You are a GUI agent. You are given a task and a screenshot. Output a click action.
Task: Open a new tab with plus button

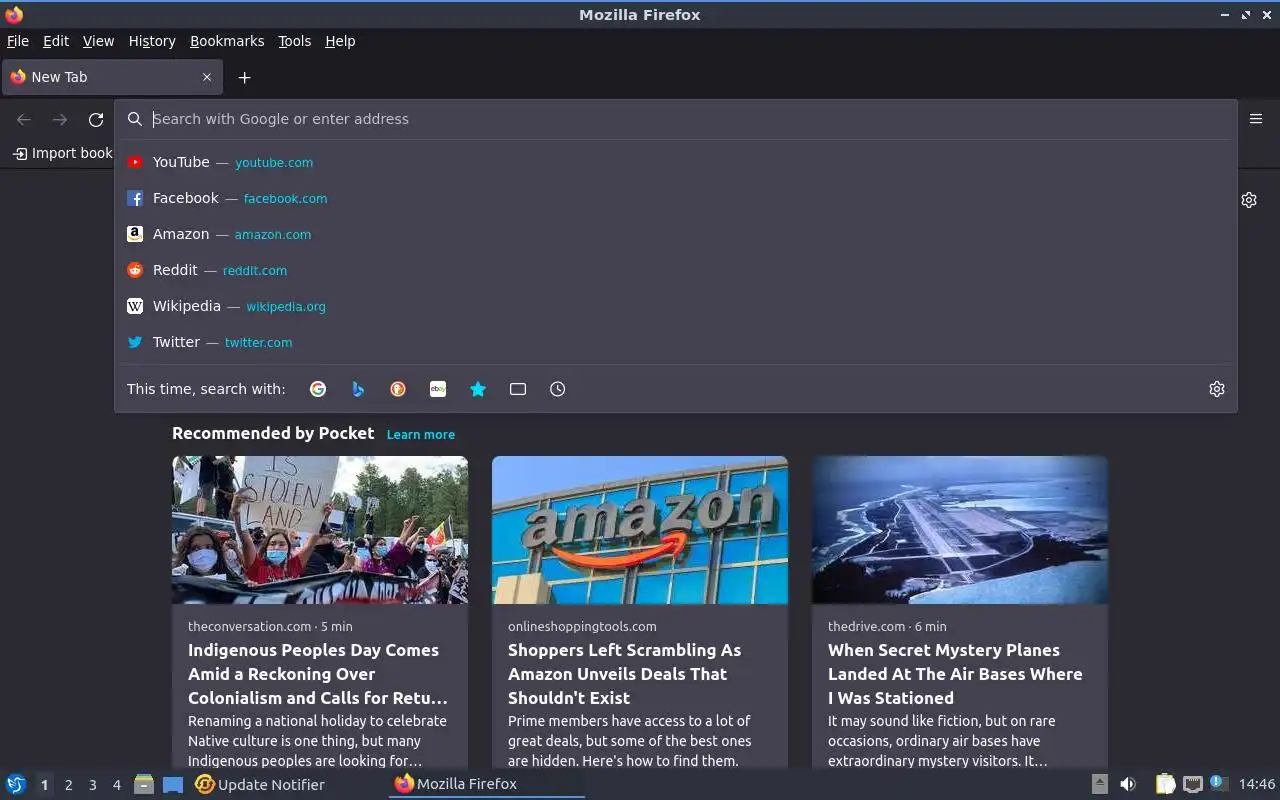tap(244, 77)
